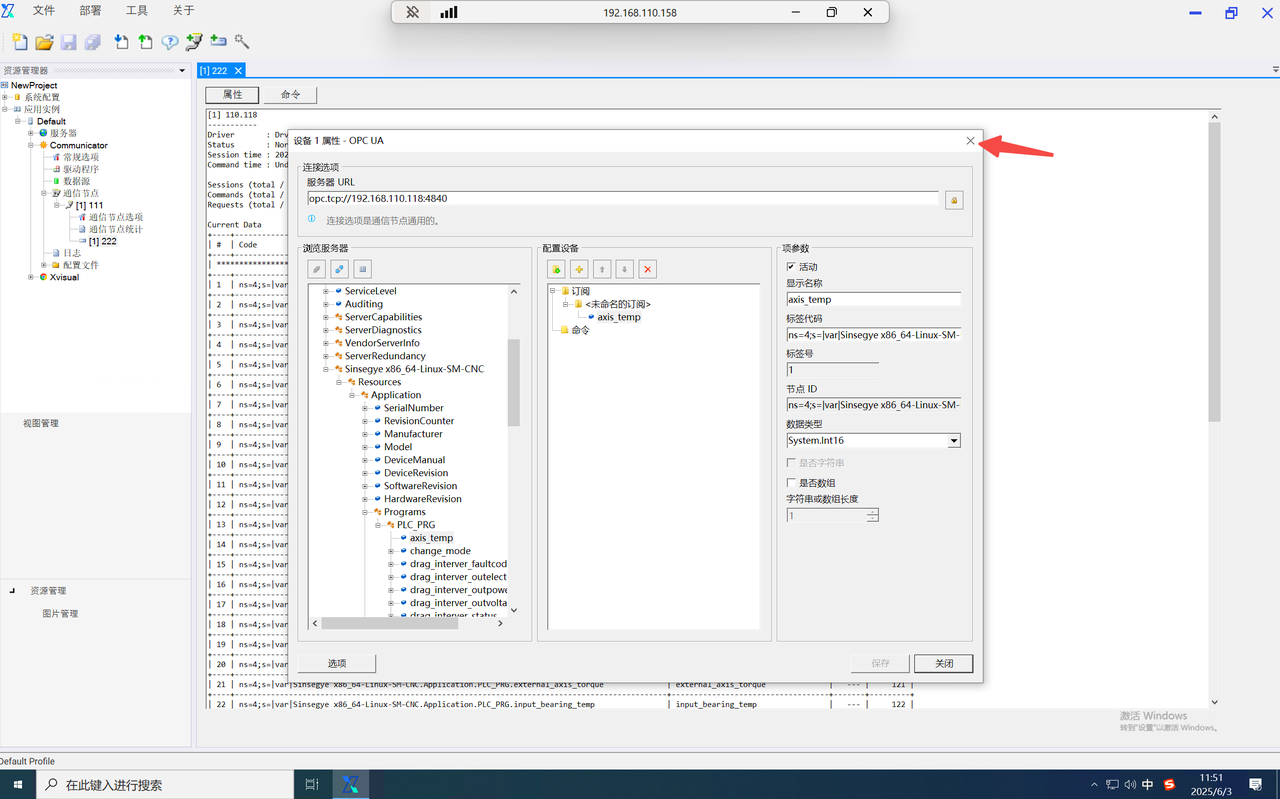1280x799 pixels.
Task: Click the browse server tree vertical scrollbar
Action: pos(514,382)
